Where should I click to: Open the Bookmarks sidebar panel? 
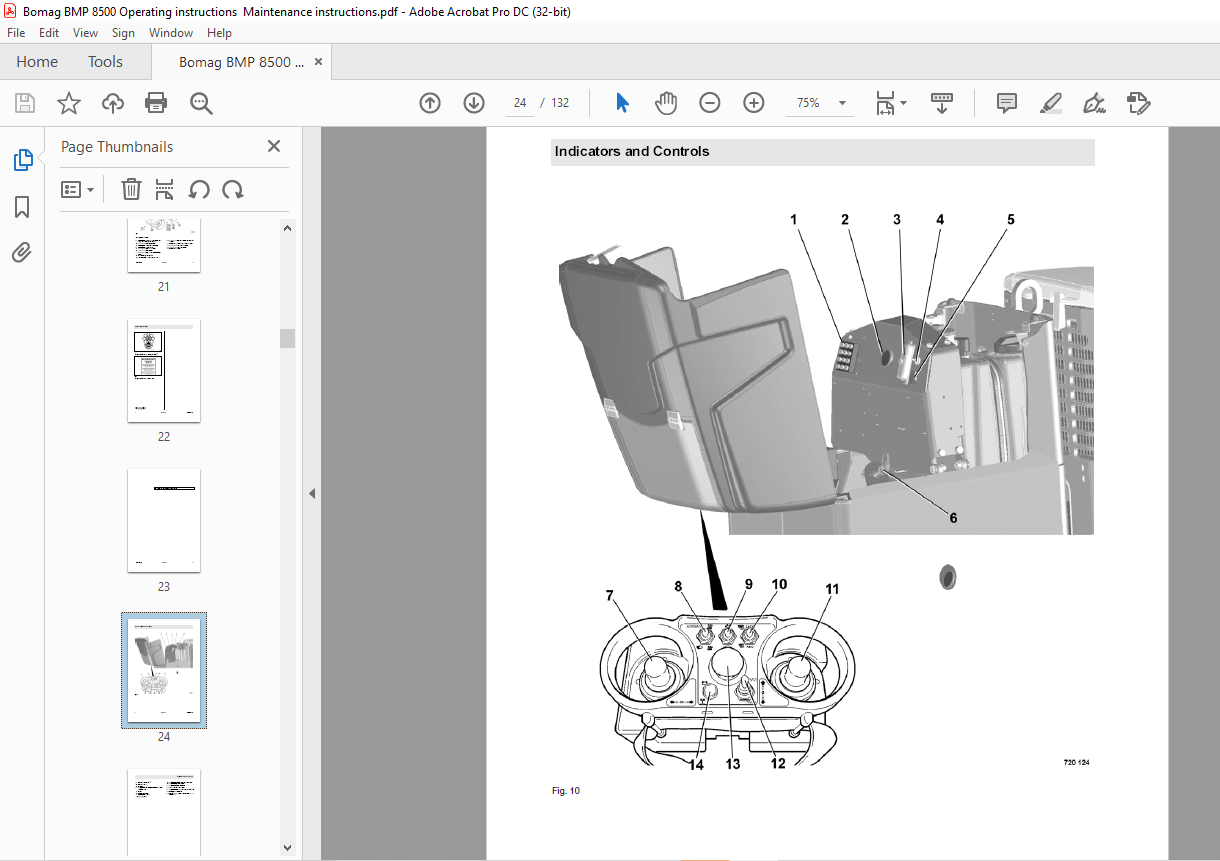click(22, 207)
